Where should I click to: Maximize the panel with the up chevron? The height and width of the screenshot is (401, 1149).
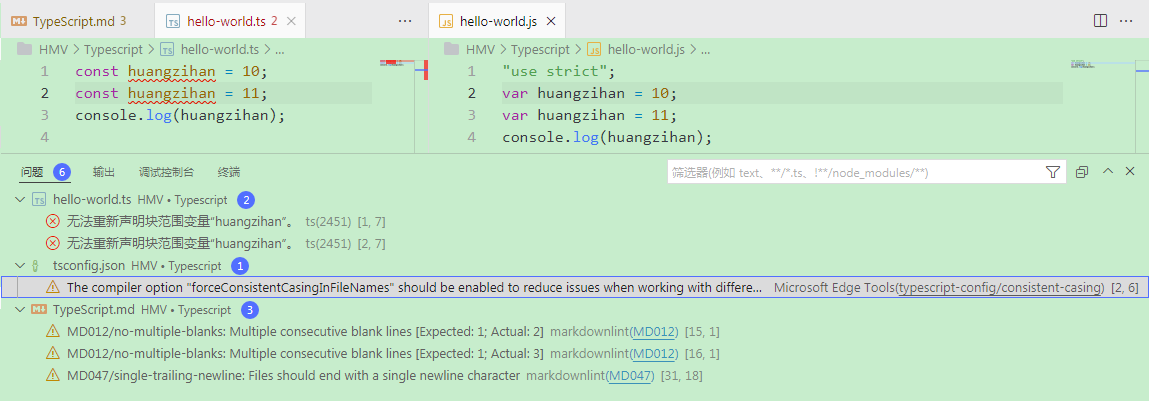(x=1108, y=172)
